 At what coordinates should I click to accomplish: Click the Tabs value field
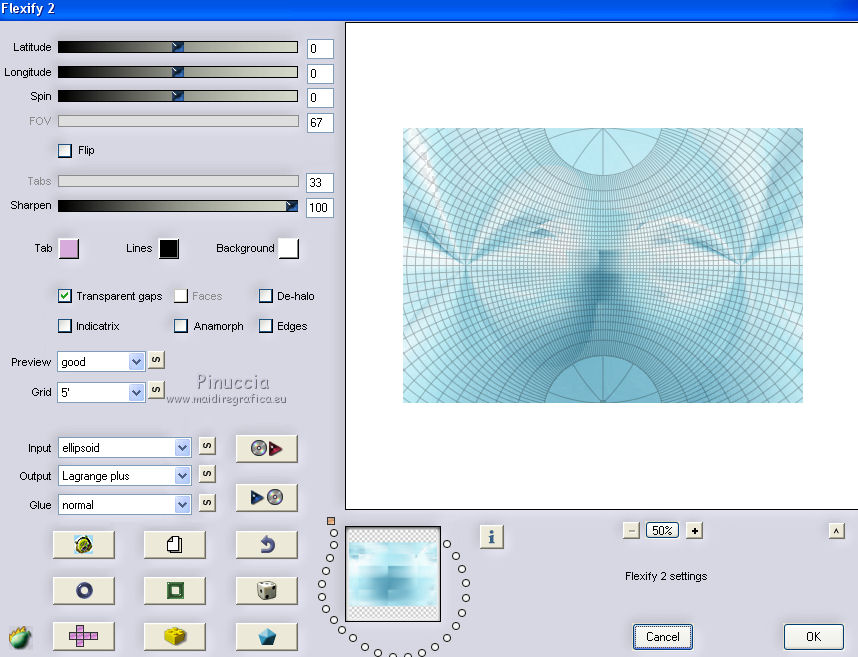[320, 183]
